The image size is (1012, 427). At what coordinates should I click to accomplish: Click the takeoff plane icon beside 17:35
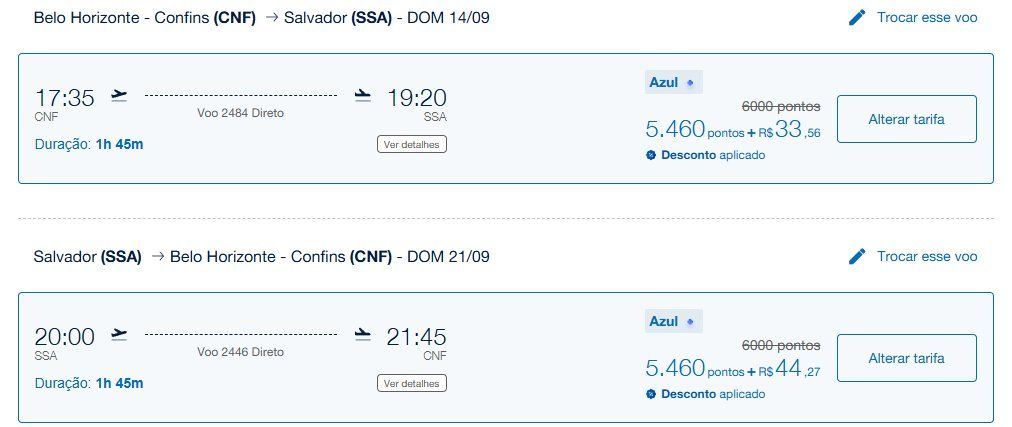120,96
